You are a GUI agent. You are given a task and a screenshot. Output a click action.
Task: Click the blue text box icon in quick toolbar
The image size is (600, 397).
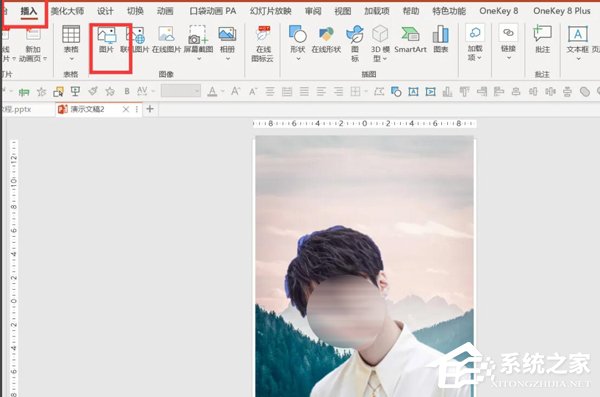pyautogui.click(x=413, y=91)
